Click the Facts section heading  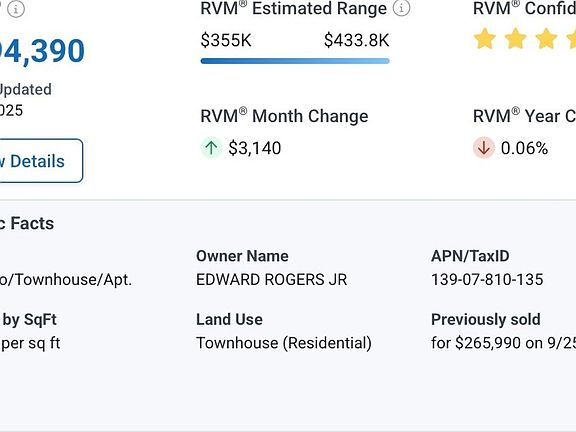point(27,223)
